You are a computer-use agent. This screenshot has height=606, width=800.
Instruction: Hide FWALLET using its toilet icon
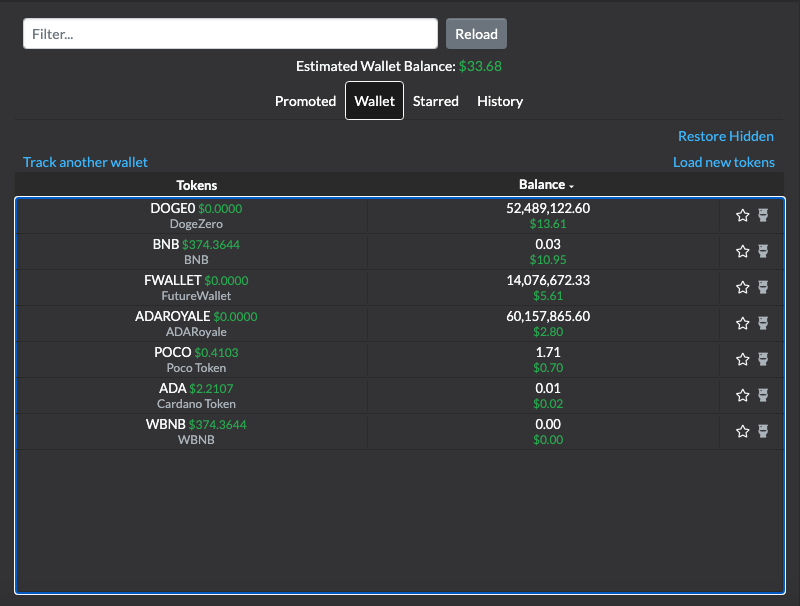click(x=763, y=287)
